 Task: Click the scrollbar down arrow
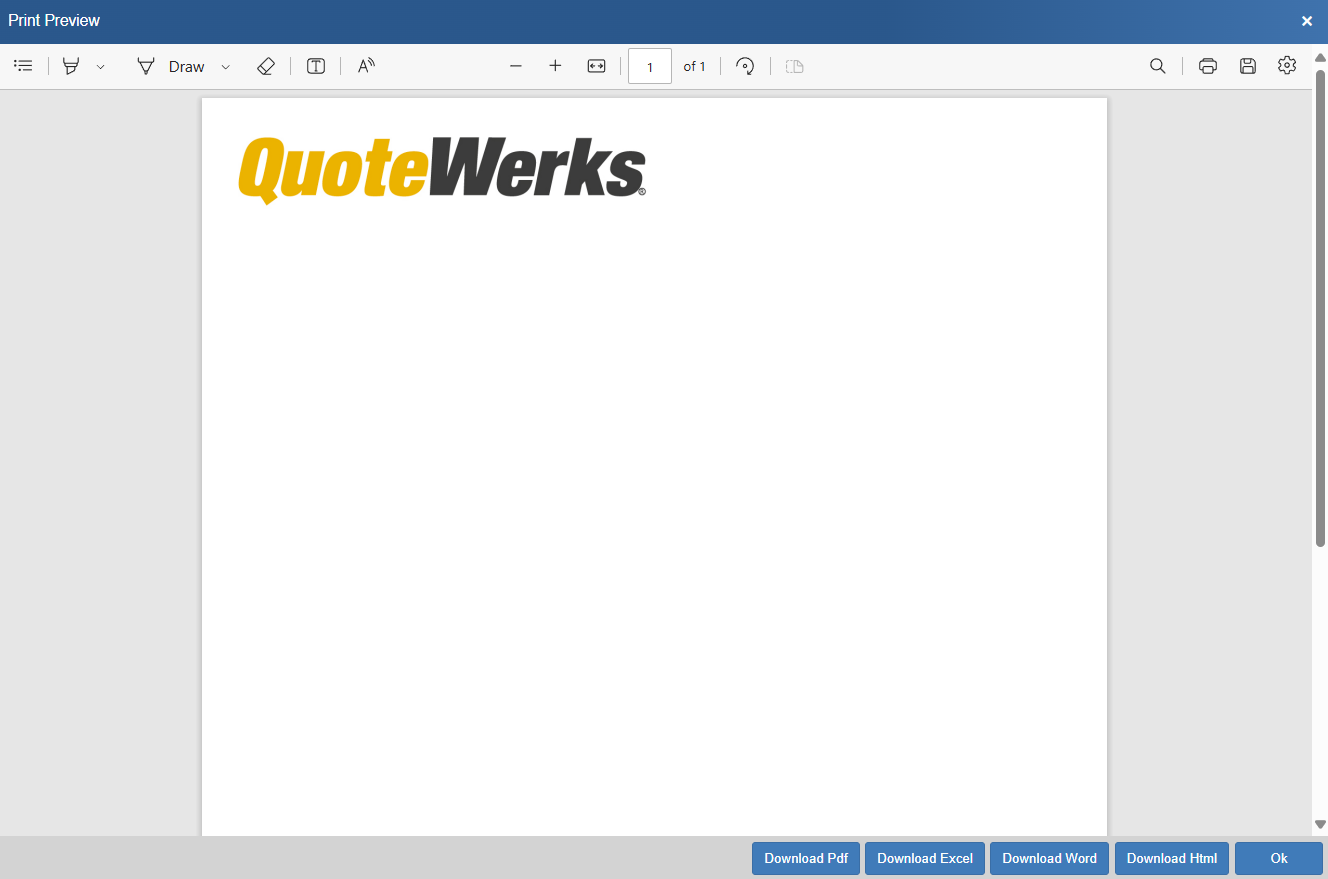[x=1320, y=825]
